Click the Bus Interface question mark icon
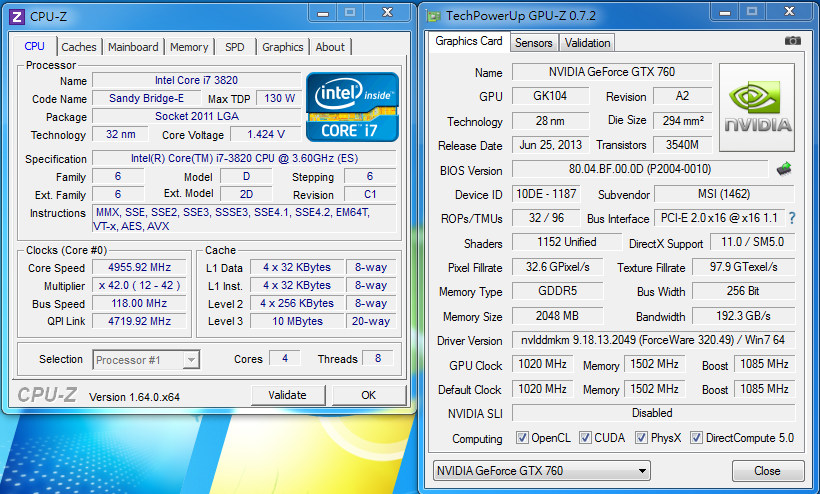This screenshot has width=820, height=494. [x=792, y=218]
